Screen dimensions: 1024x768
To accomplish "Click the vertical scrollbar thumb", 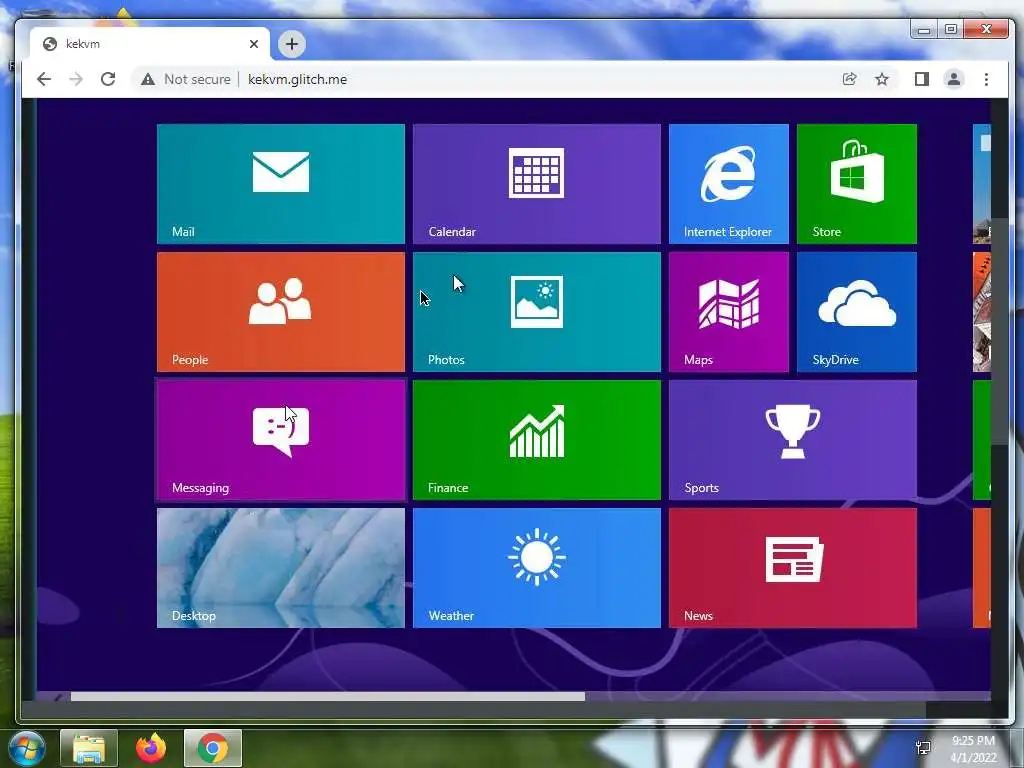I will 999,332.
